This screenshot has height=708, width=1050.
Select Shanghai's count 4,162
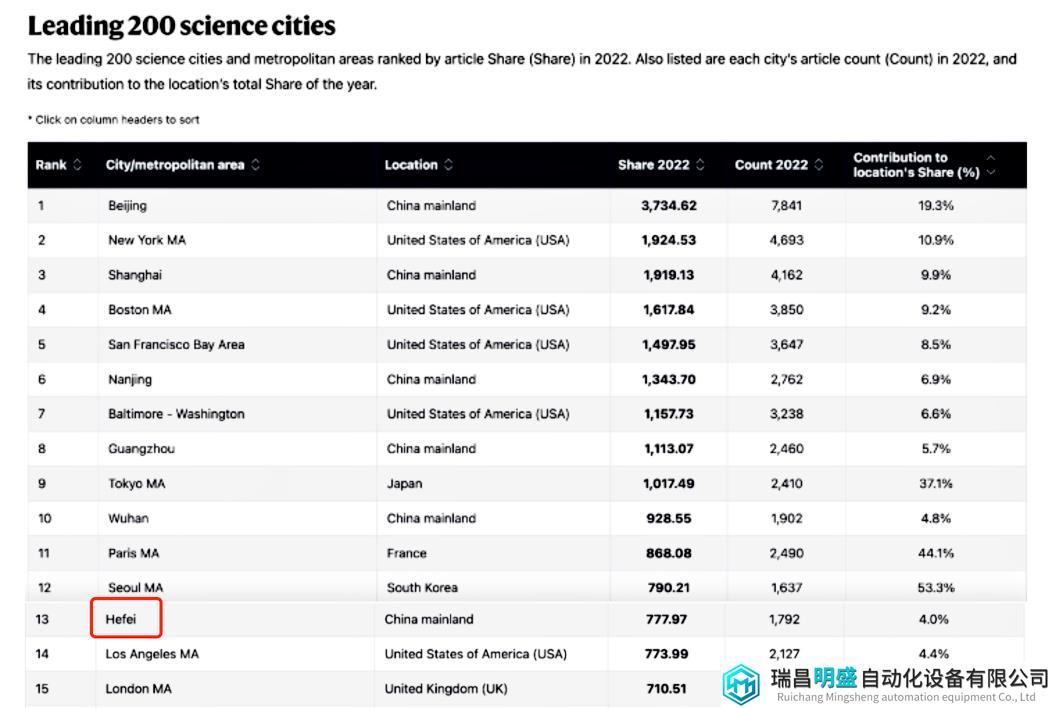pos(786,275)
